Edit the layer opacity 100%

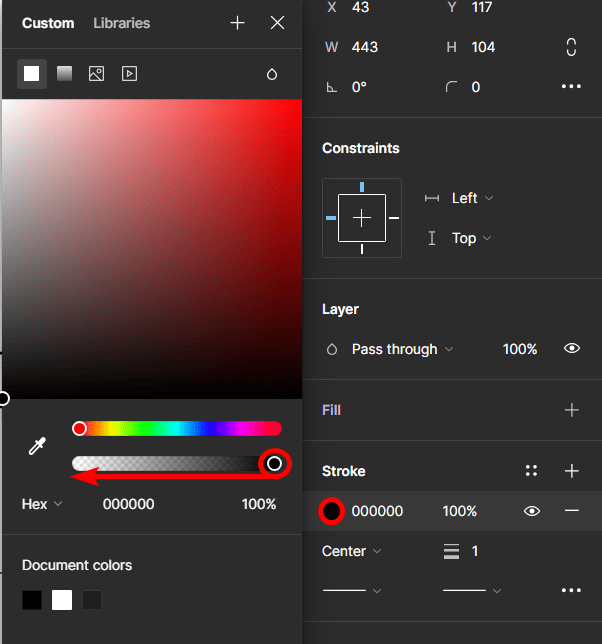pyautogui.click(x=520, y=349)
